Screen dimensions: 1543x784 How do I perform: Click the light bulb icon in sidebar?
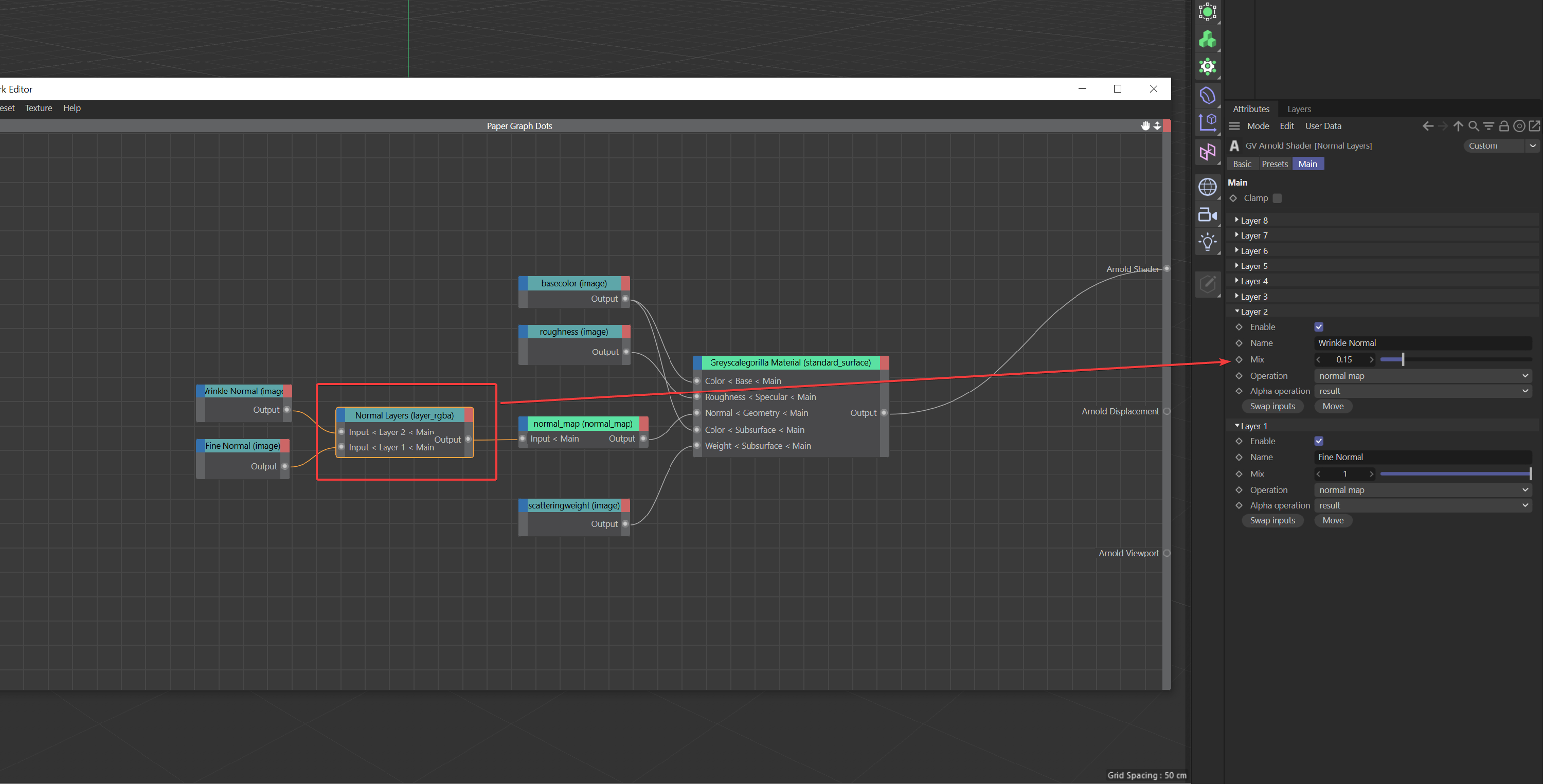pos(1207,241)
